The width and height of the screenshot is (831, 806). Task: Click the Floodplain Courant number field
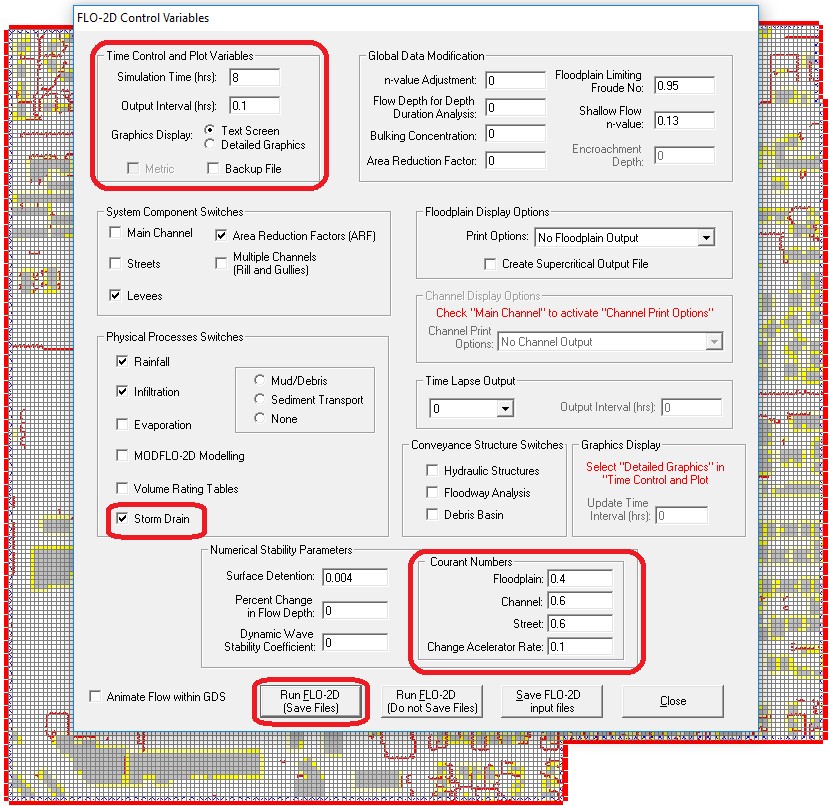(x=579, y=578)
